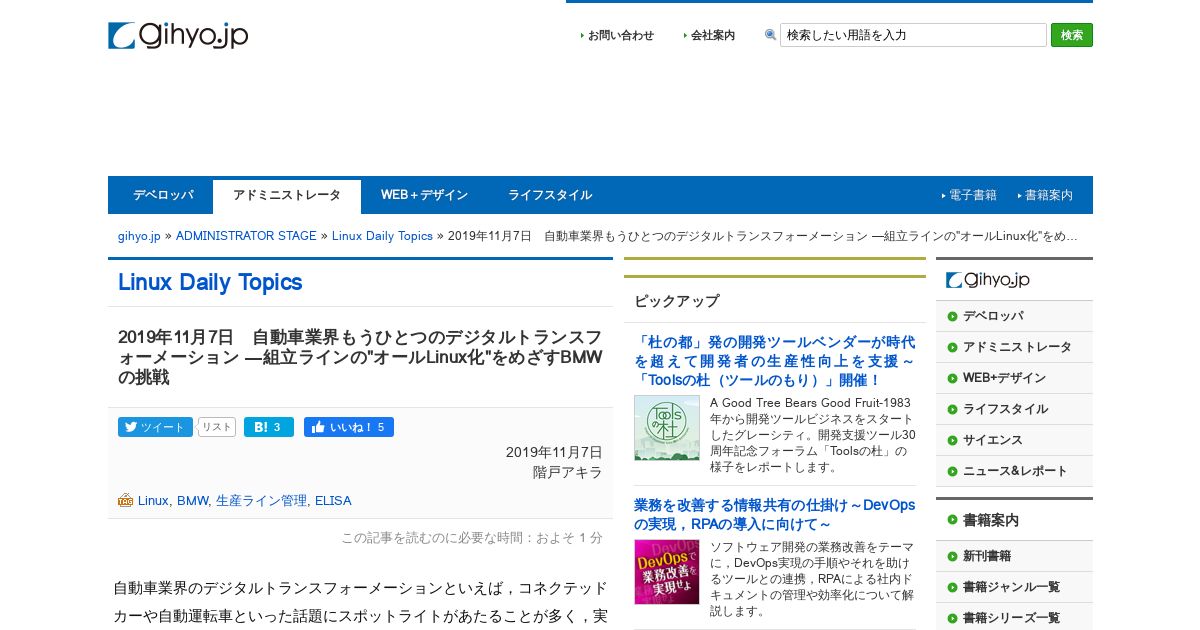Viewport: 1200px width, 630px height.
Task: Click the Linux Daily Topics heading
Action: coord(210,282)
